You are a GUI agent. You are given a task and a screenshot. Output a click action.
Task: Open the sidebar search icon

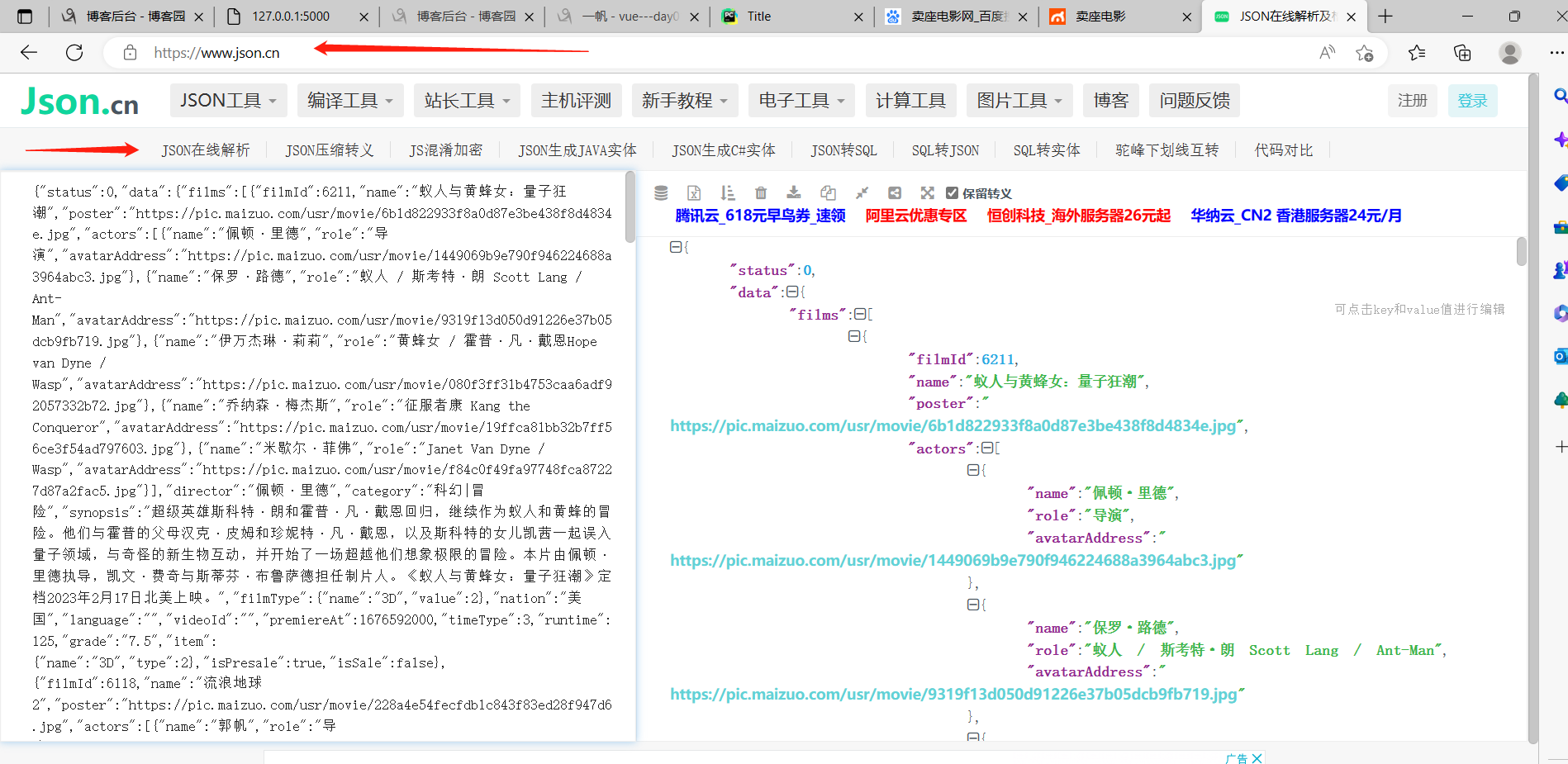[1560, 96]
